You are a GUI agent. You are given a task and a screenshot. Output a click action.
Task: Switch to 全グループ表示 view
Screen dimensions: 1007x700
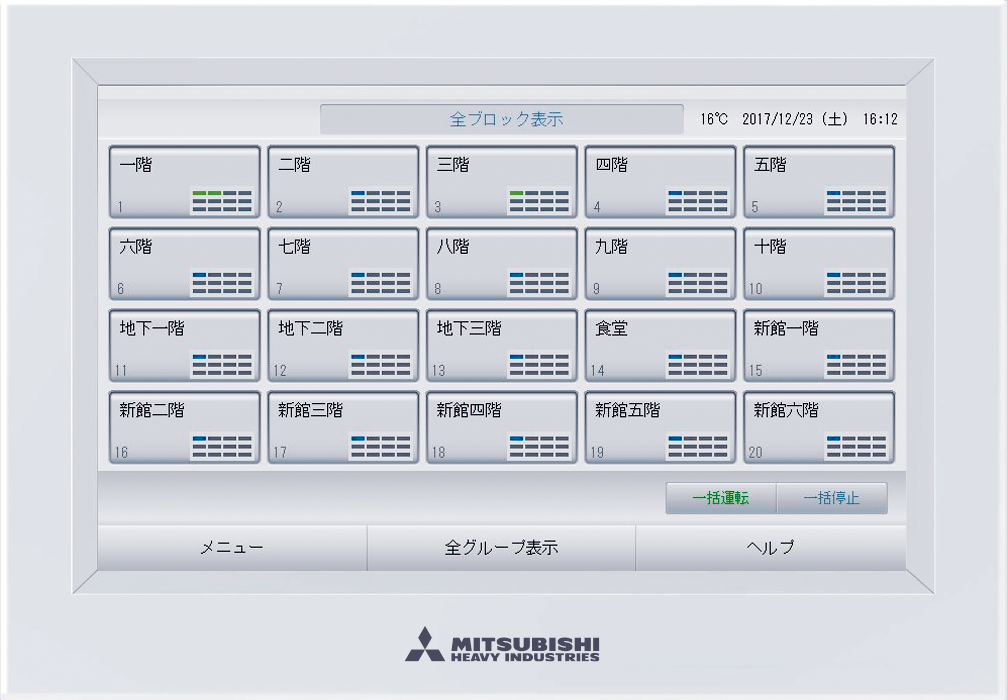coord(501,548)
